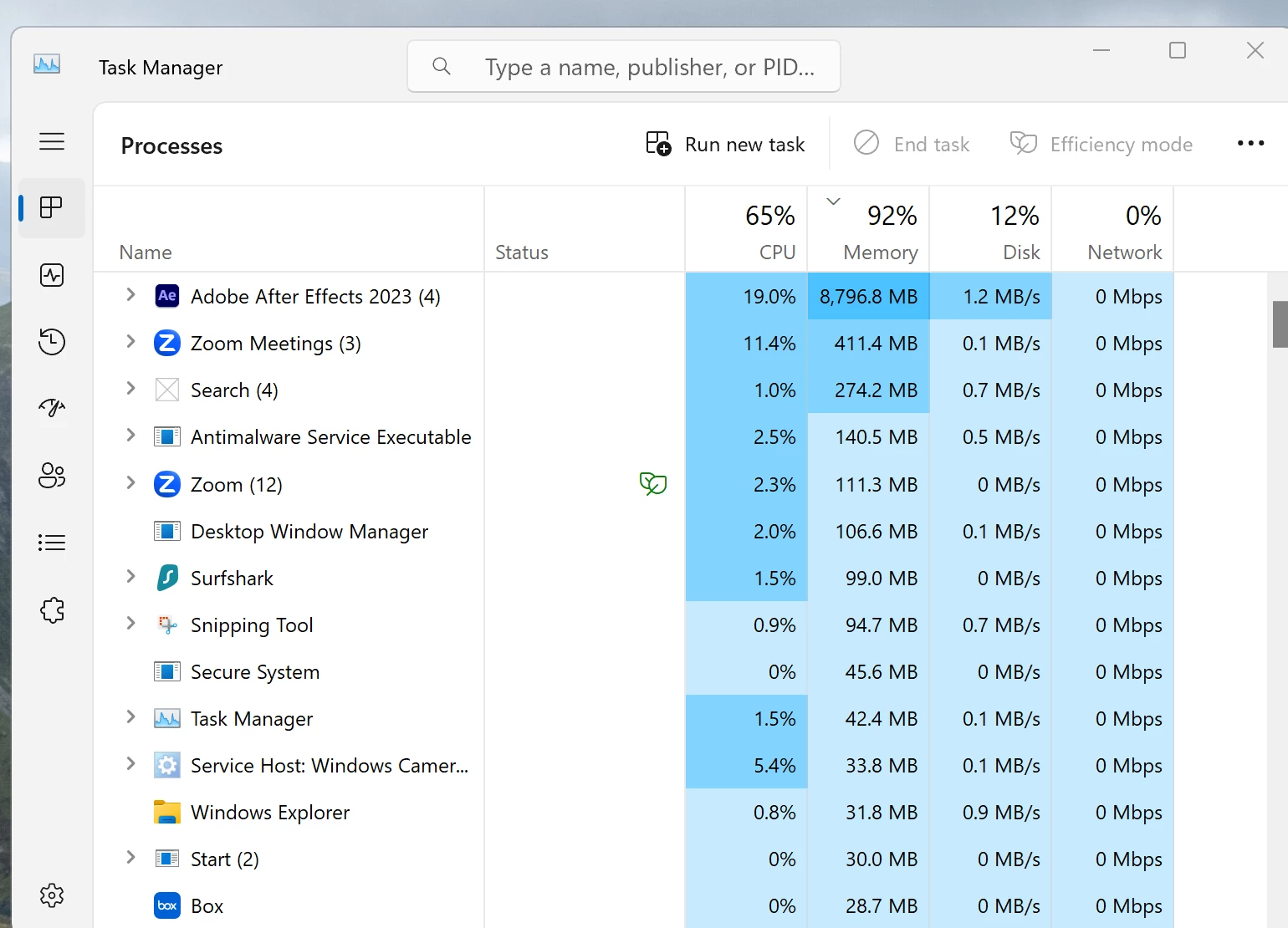Image resolution: width=1288 pixels, height=928 pixels.
Task: Open Task Manager settings gear
Action: coord(52,895)
